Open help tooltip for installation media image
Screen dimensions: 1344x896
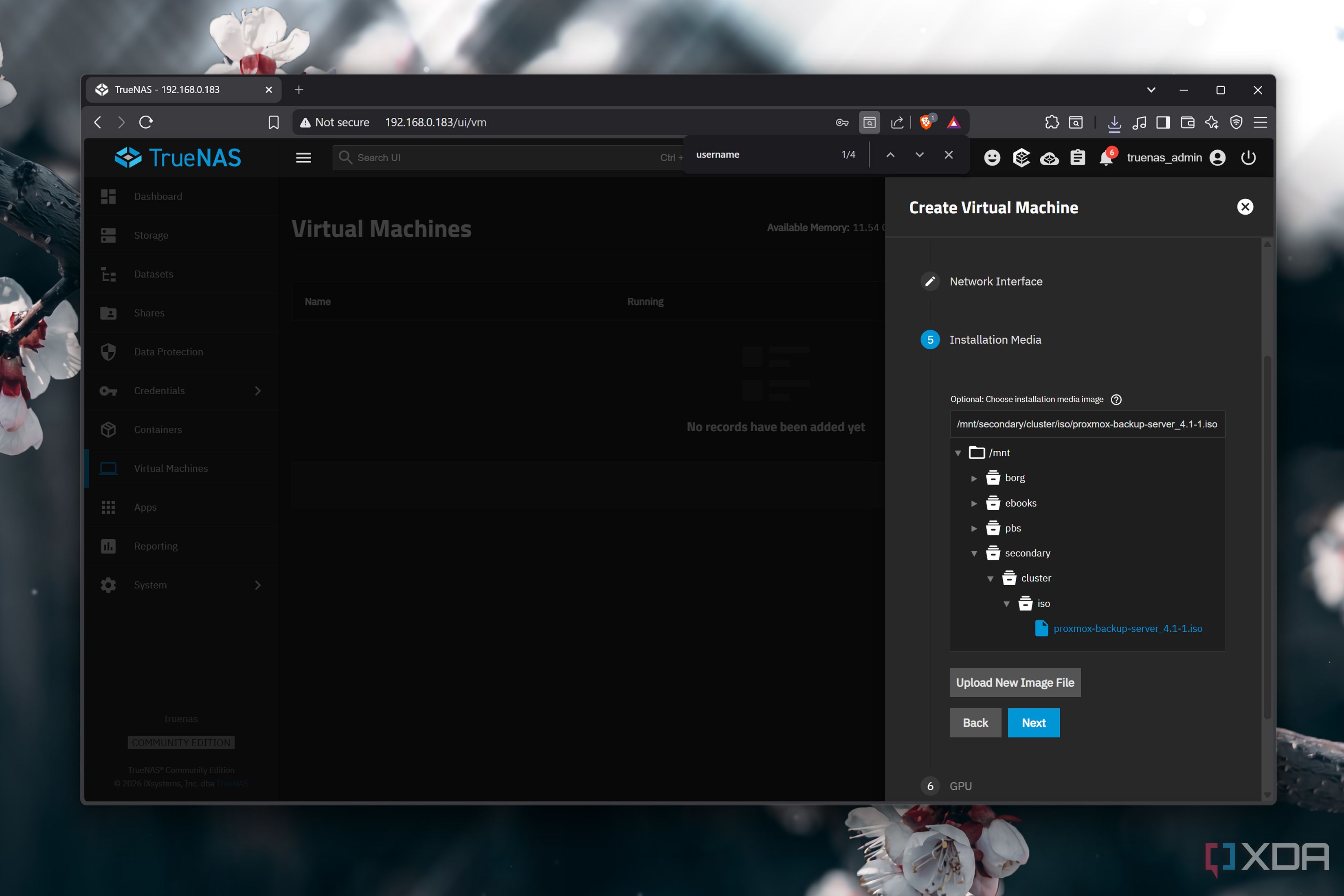1116,400
